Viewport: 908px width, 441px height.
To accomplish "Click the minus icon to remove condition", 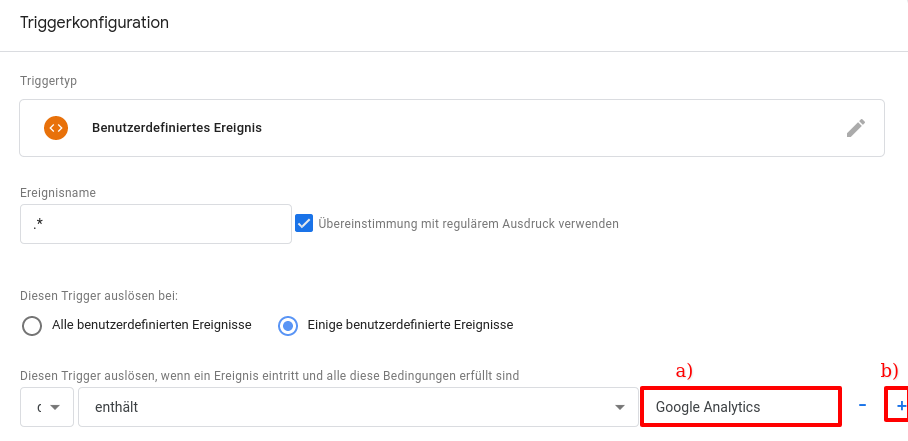I will 862,406.
